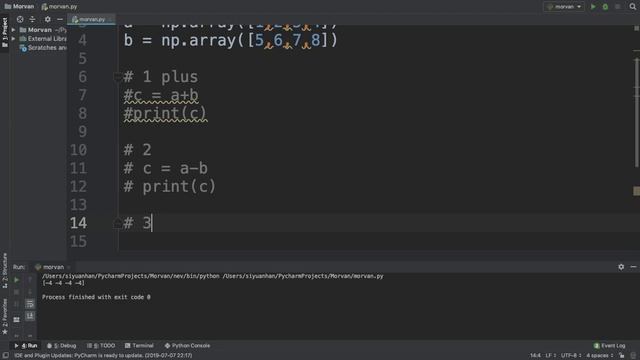This screenshot has width=640, height=360.
Task: Expand External Libraries tree node
Action: 13,39
